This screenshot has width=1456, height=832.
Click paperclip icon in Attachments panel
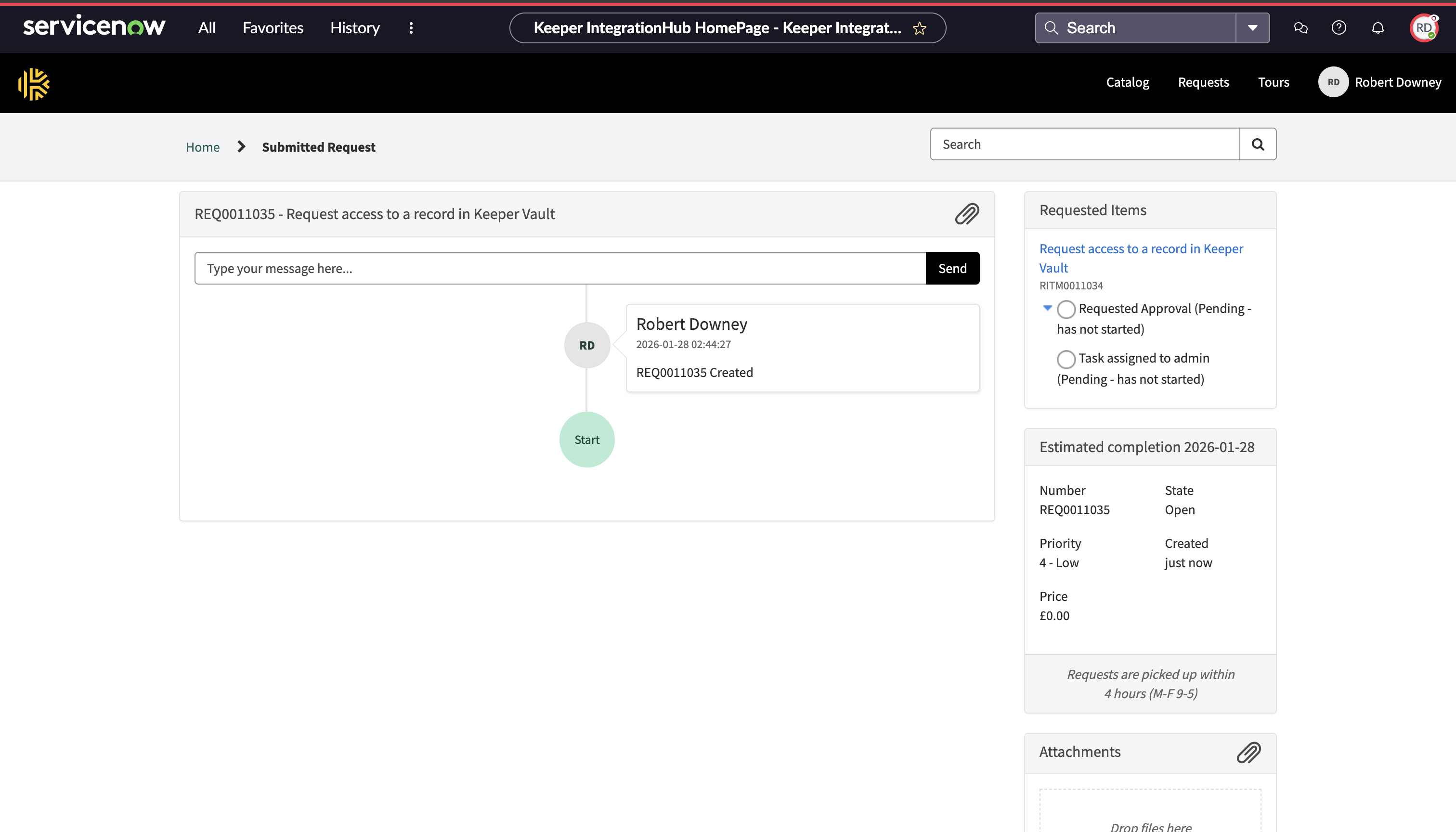pos(1248,753)
